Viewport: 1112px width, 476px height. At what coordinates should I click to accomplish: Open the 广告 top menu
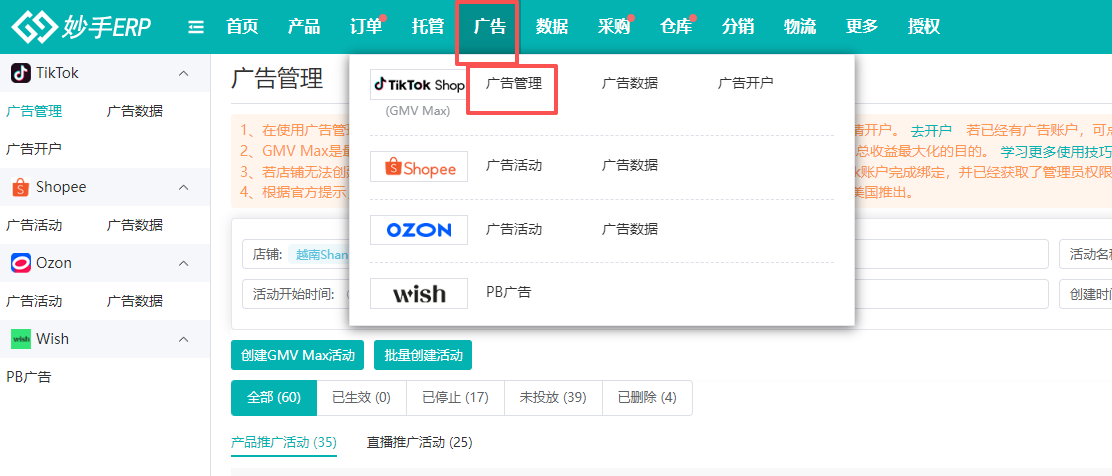coord(489,27)
